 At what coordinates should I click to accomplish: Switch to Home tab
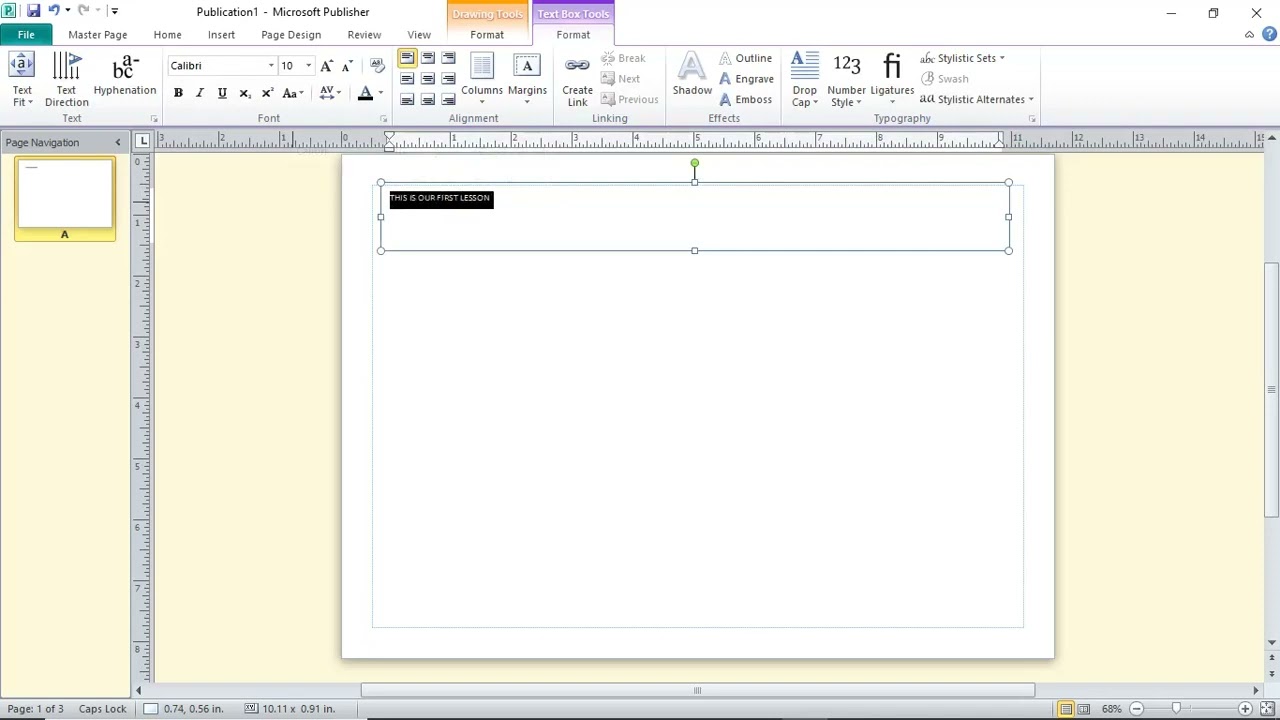click(168, 35)
